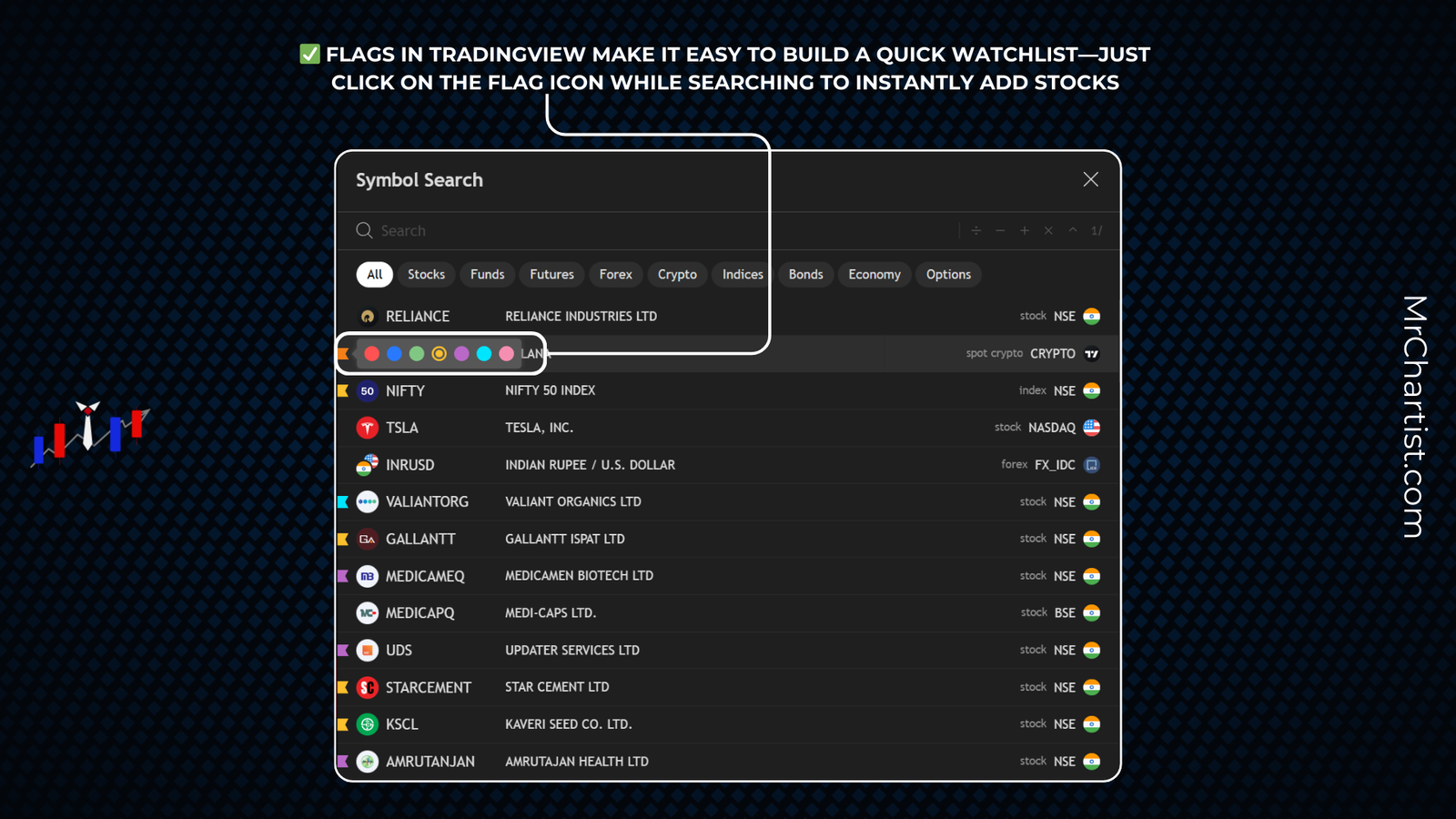This screenshot has height=819, width=1456.
Task: Toggle the orange flag on the STARCEMENT row
Action: pyautogui.click(x=343, y=688)
